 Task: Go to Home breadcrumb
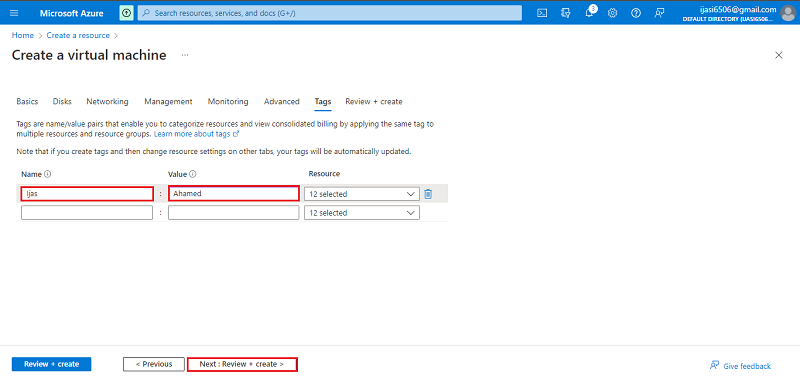click(x=22, y=35)
